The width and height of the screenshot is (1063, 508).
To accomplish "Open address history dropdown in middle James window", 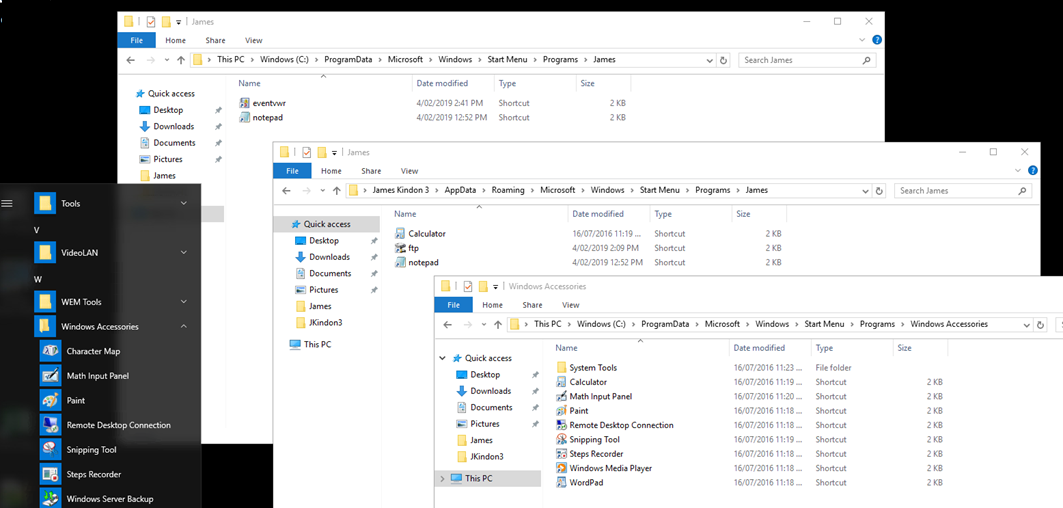I will 865,191.
